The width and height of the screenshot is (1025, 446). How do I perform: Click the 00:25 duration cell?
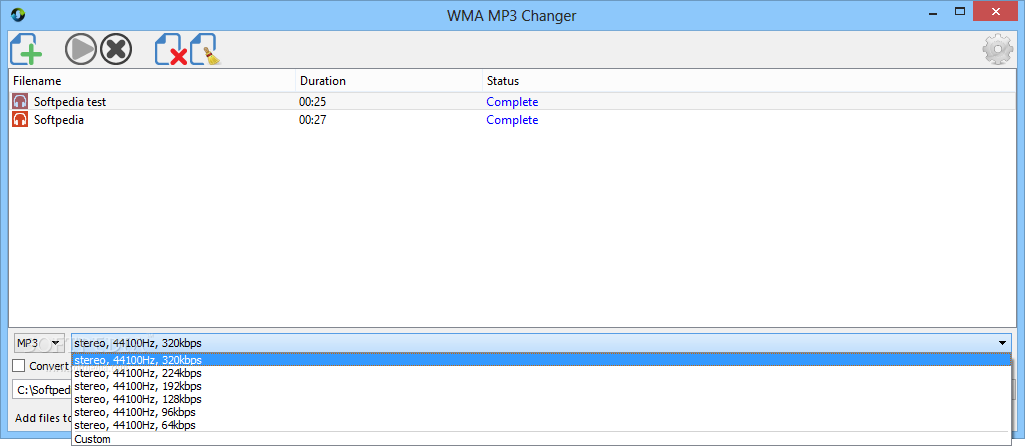[x=314, y=102]
